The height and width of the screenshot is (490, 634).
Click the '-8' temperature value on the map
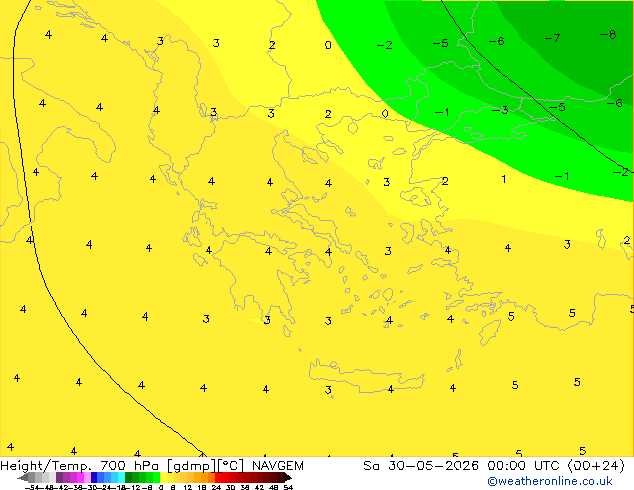click(x=608, y=35)
